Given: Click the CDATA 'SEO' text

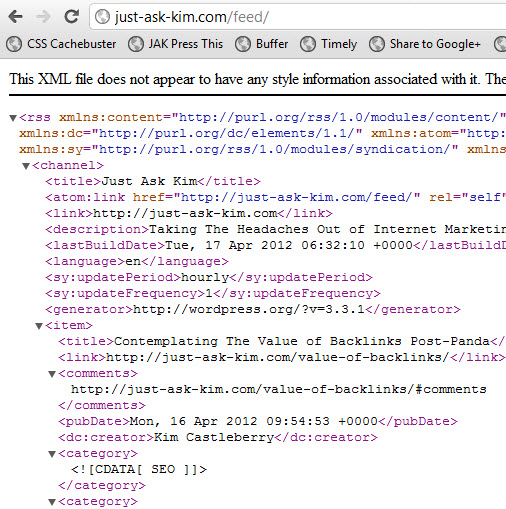Looking at the screenshot, I should click(139, 469).
